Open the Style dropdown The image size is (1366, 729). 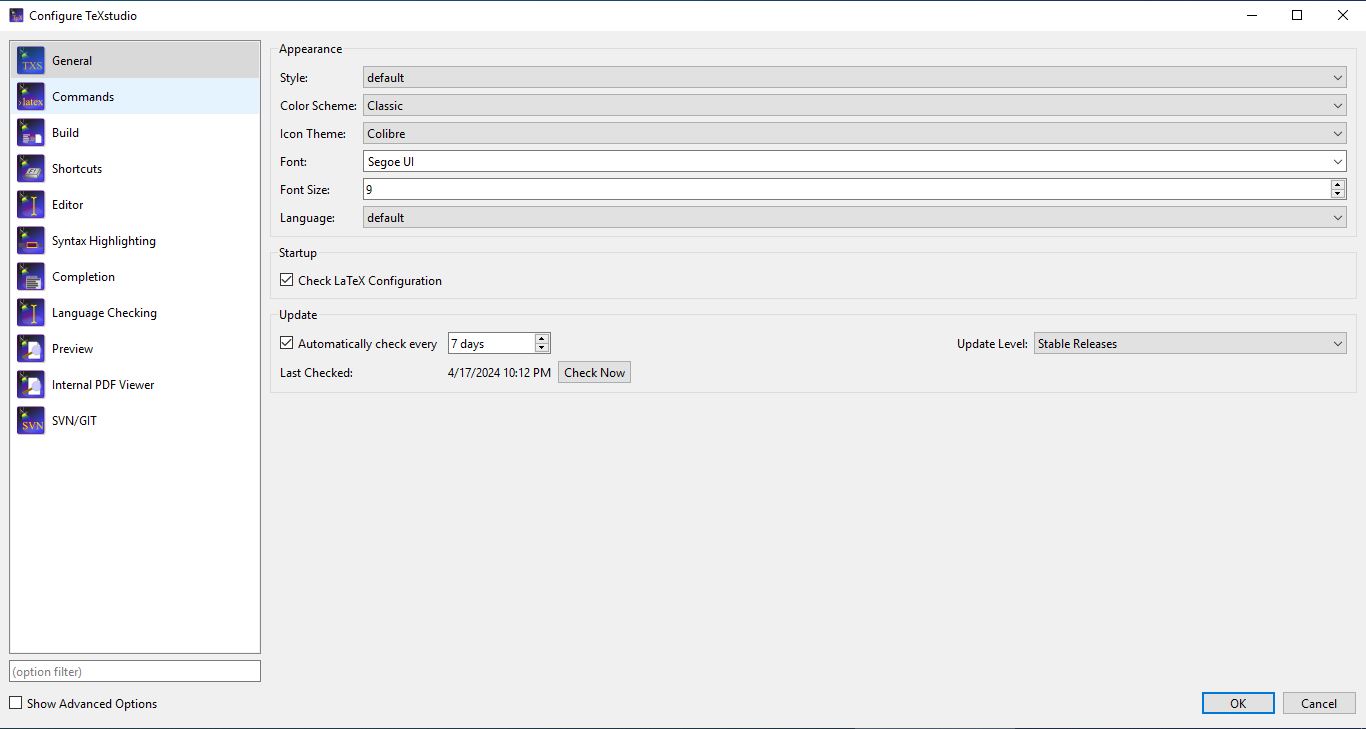click(855, 77)
